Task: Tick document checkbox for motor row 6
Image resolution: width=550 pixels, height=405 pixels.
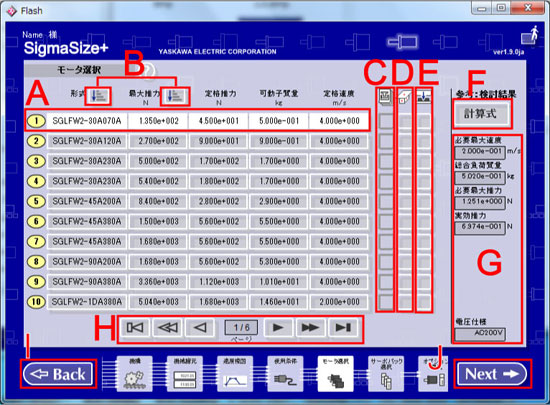Action: pyautogui.click(x=386, y=222)
